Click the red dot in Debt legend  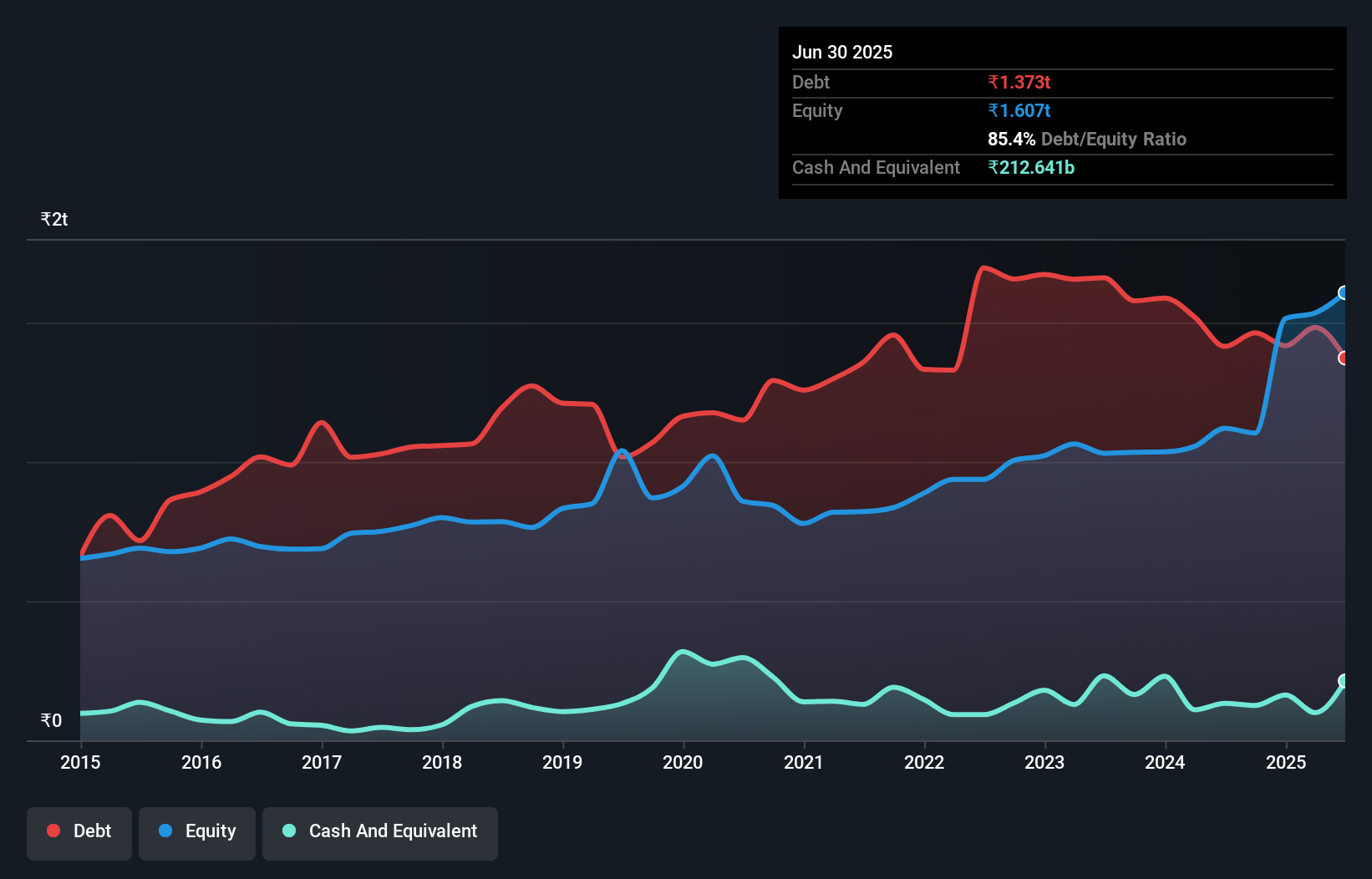tap(53, 831)
